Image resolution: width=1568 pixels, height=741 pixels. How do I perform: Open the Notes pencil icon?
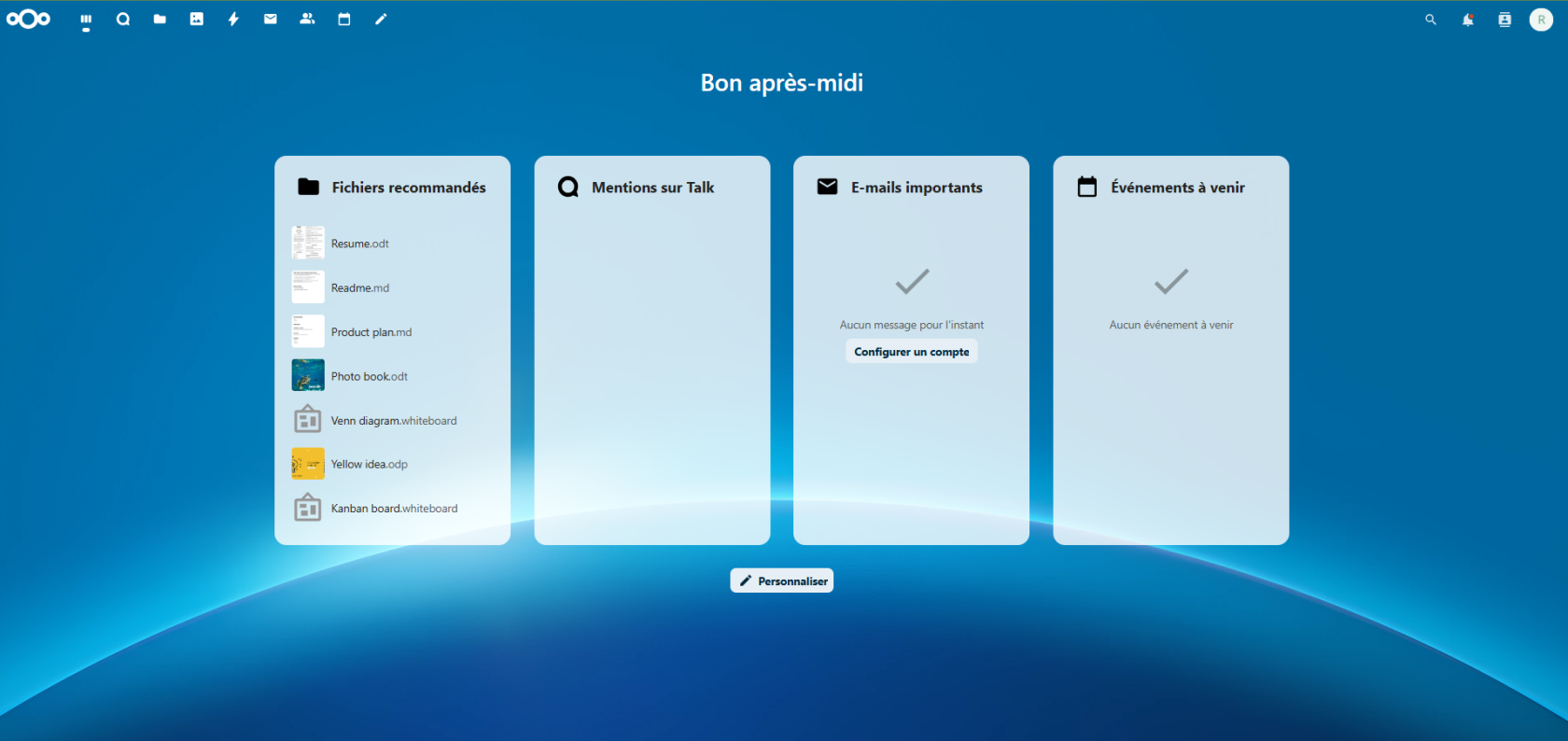[x=381, y=19]
